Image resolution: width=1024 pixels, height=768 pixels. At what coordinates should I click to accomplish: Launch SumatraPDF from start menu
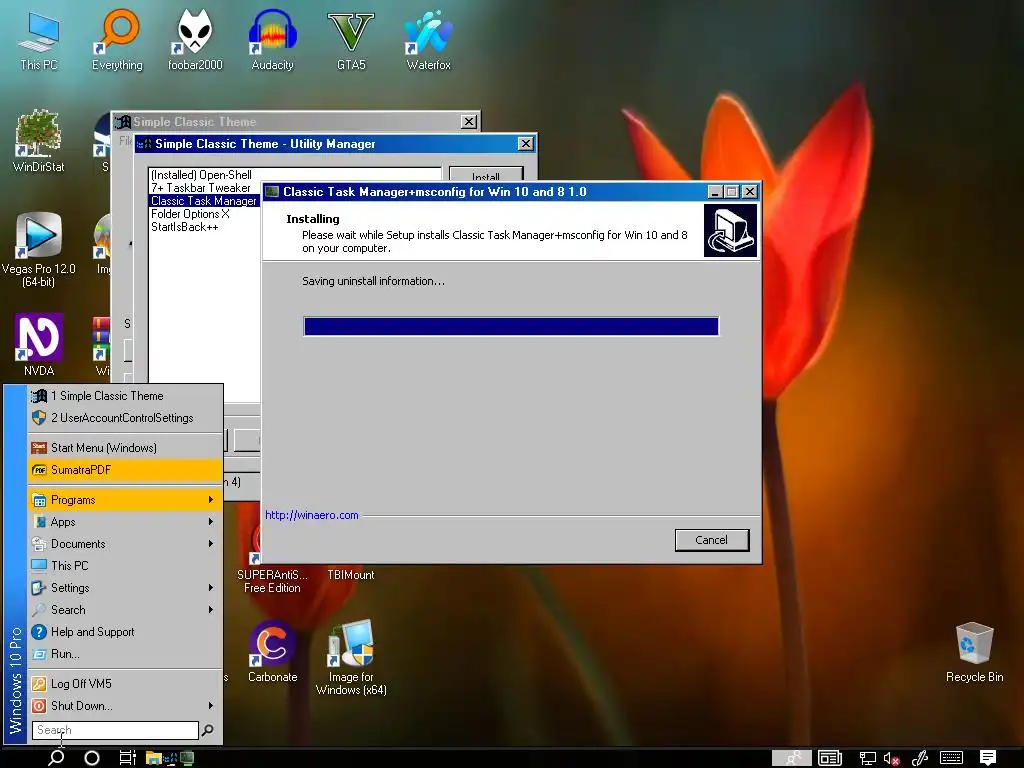pos(125,470)
